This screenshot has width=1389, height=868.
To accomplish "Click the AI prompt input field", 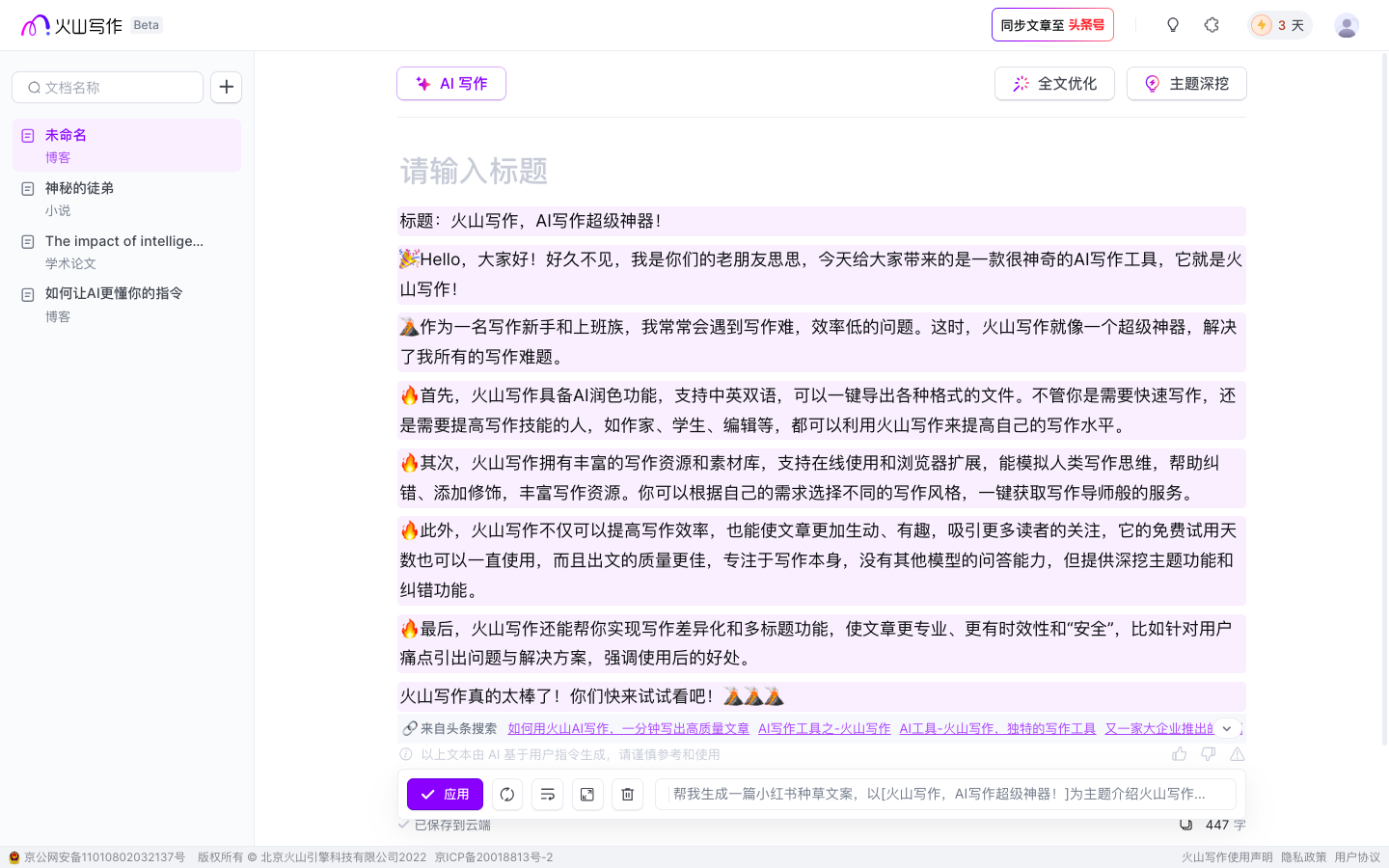I will coord(945,794).
